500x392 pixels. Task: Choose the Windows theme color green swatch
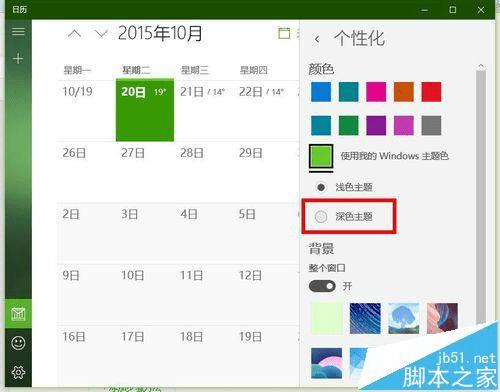click(321, 156)
